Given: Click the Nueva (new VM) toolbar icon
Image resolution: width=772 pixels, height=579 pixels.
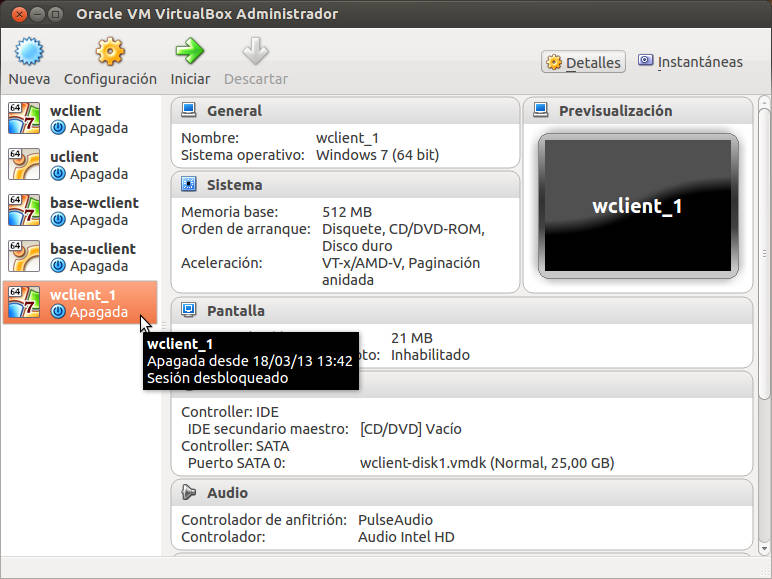Looking at the screenshot, I should 29,51.
